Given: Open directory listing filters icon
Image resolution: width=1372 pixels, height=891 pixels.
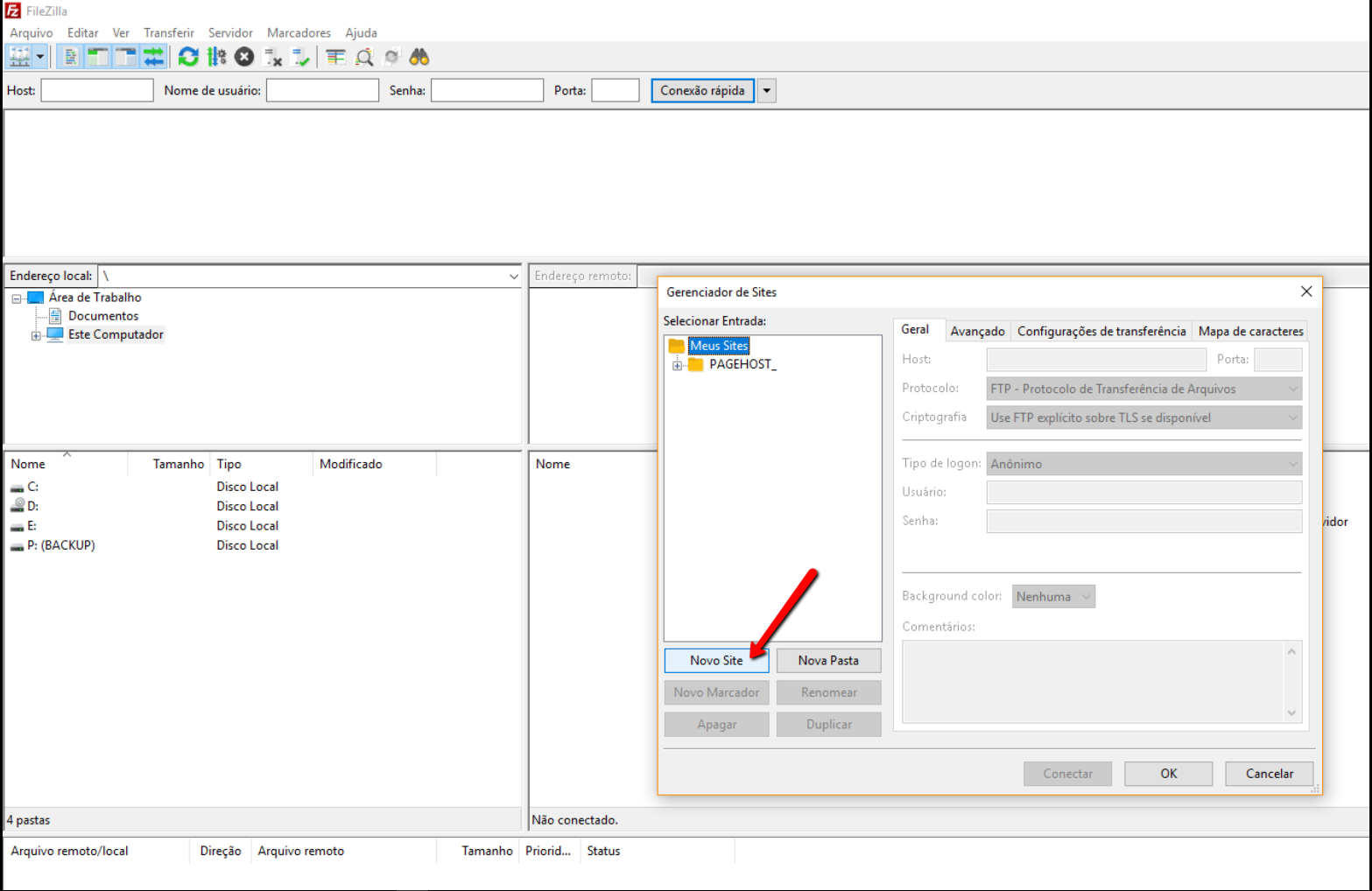Looking at the screenshot, I should (335, 57).
